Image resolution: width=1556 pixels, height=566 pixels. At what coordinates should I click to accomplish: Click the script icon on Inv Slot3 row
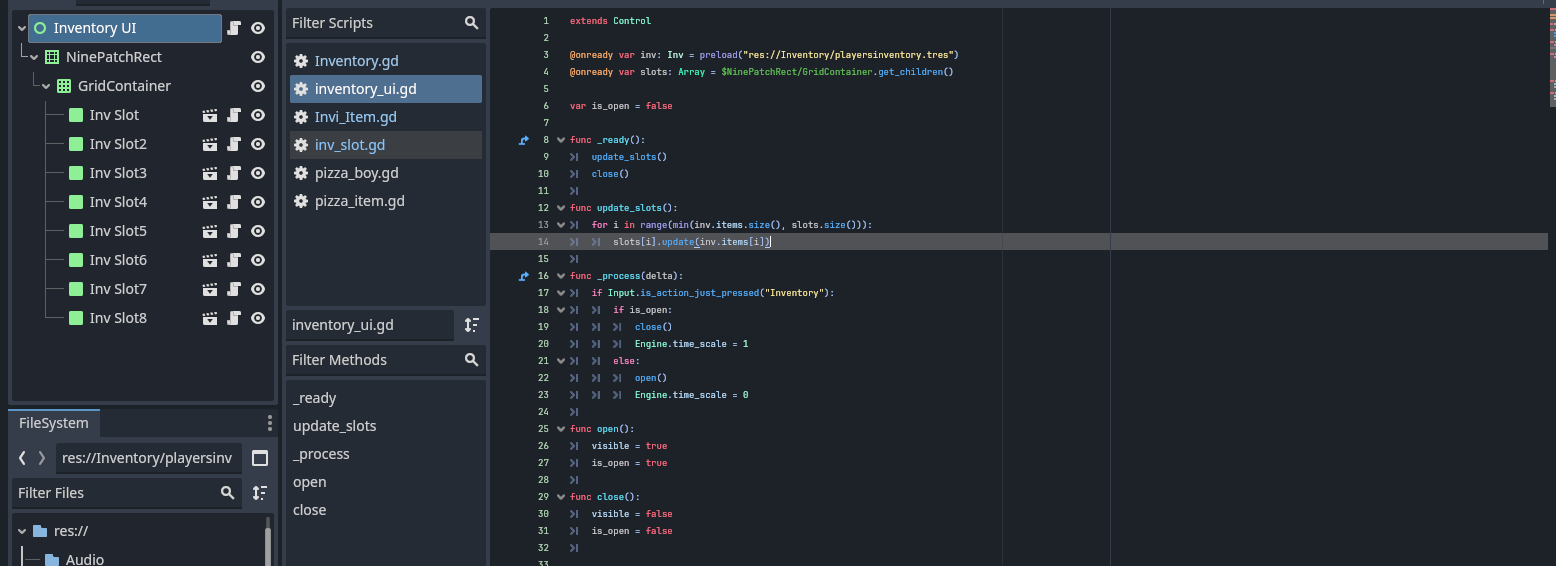point(234,173)
